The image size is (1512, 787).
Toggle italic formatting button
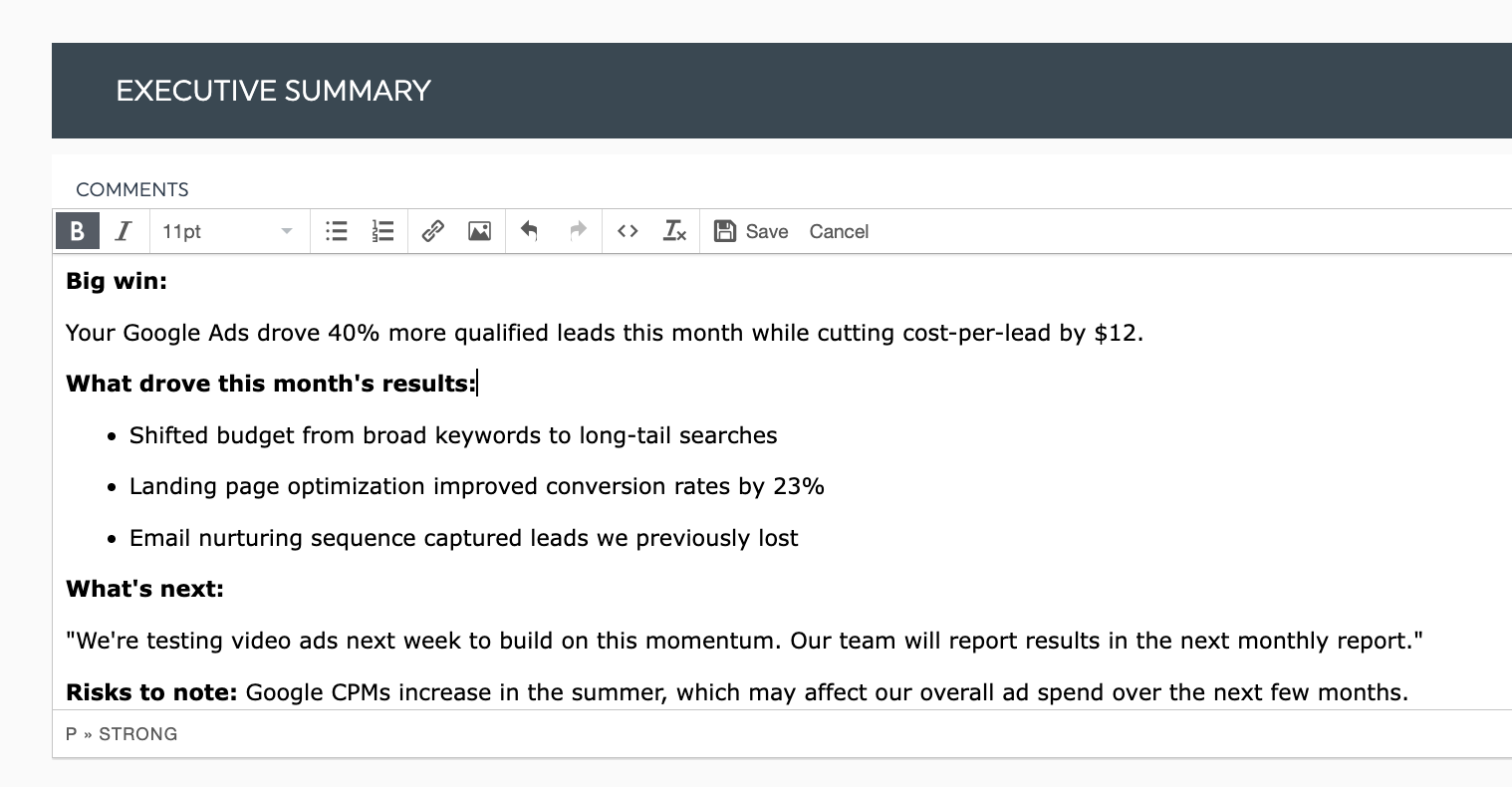coord(124,231)
